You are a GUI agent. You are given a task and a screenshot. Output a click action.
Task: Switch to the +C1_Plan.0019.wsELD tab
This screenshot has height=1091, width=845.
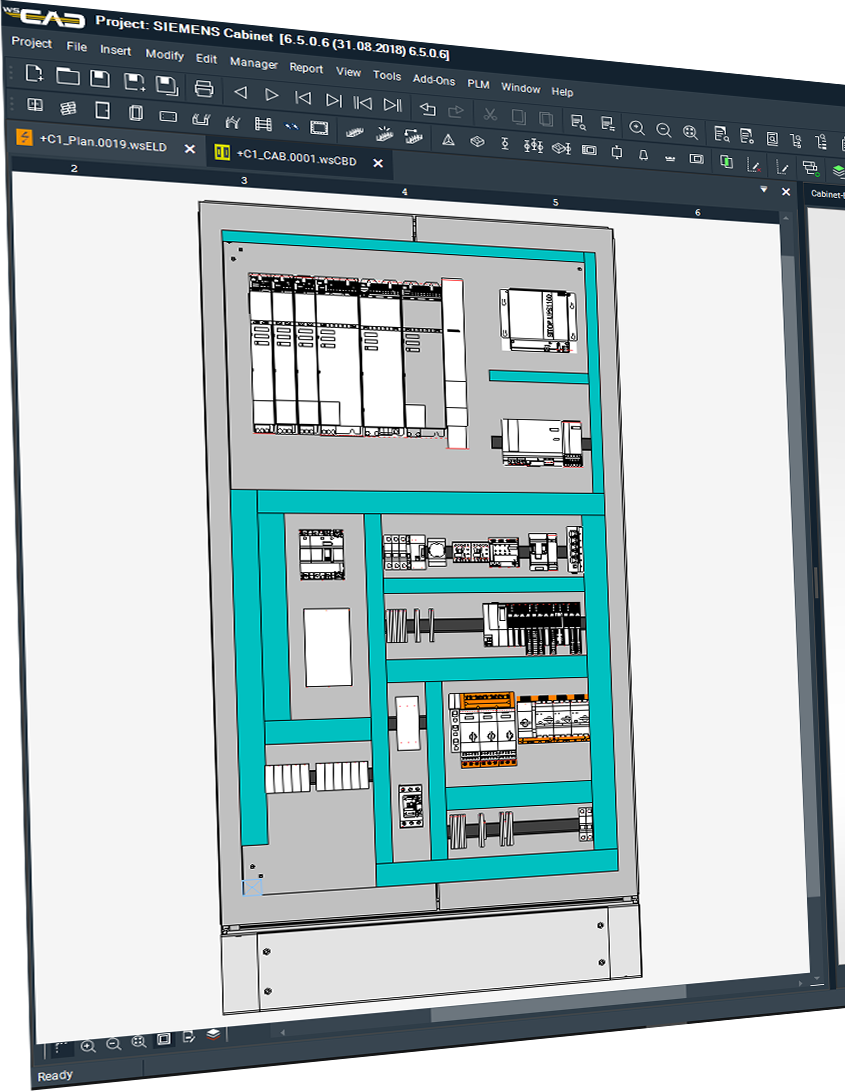(103, 143)
